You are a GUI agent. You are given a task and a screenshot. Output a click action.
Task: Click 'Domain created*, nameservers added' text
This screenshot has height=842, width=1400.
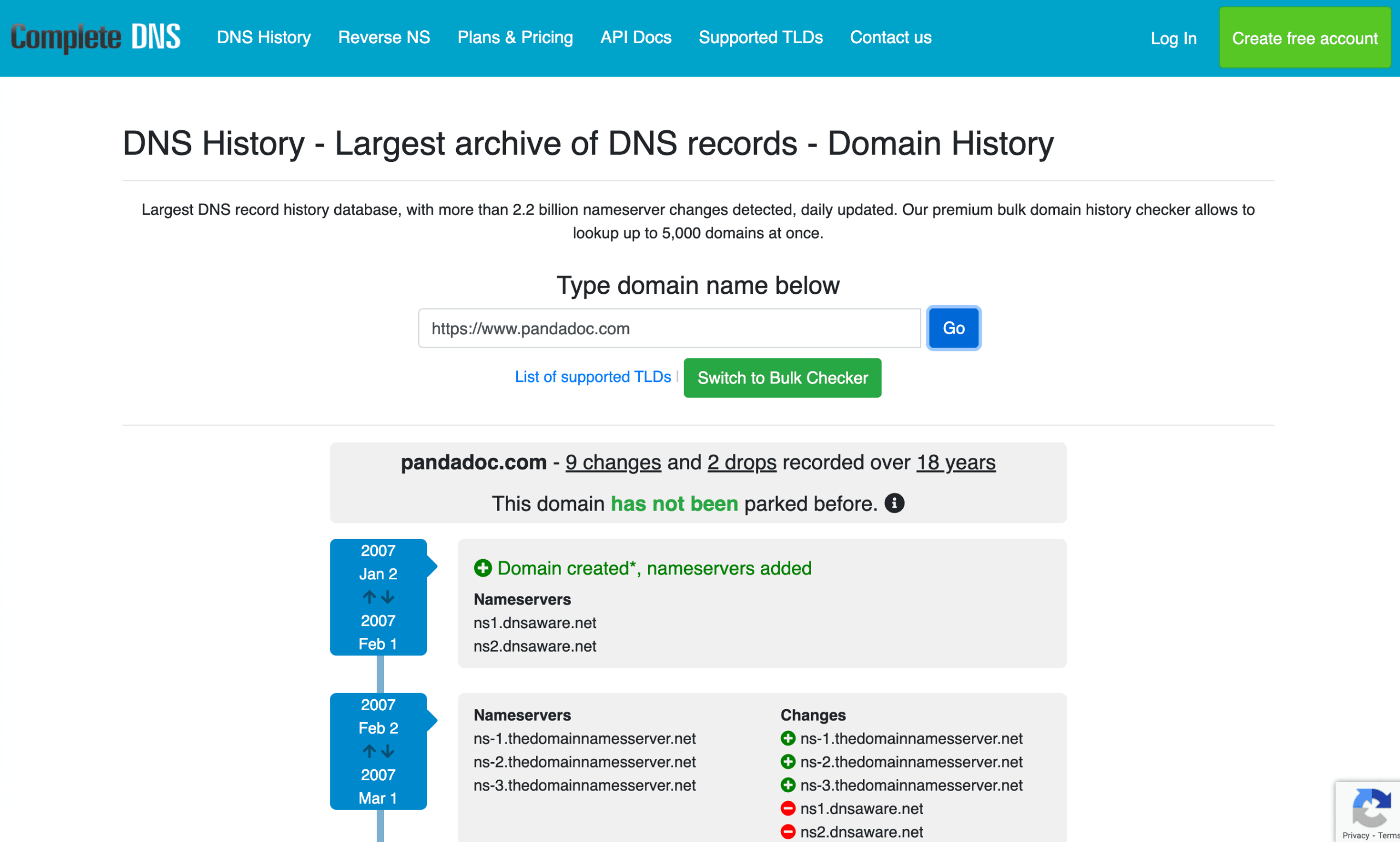click(655, 568)
